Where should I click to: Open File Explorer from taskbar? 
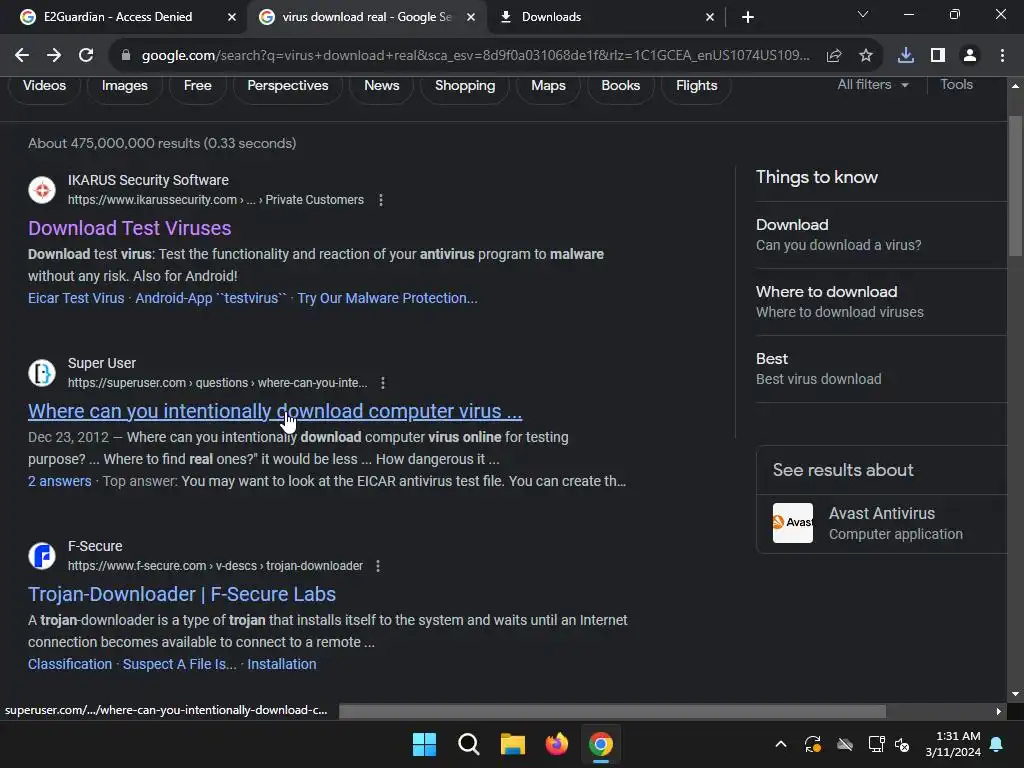coord(513,744)
